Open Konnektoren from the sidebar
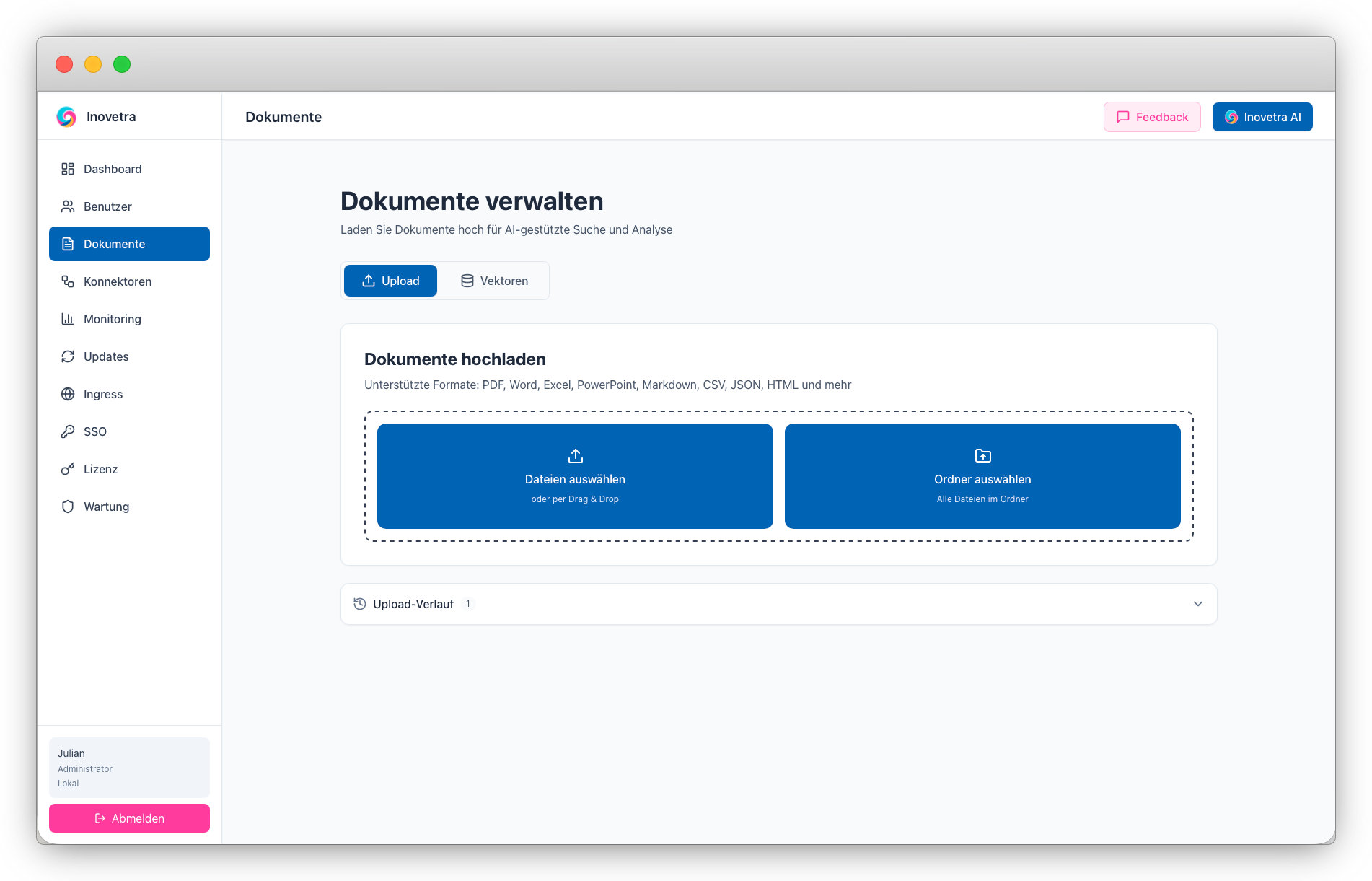Image resolution: width=1372 pixels, height=881 pixels. pos(129,281)
